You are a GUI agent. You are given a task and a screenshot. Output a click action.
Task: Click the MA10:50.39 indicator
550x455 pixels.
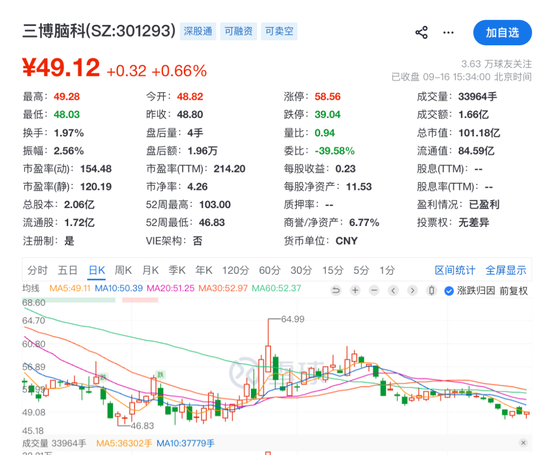pos(119,288)
